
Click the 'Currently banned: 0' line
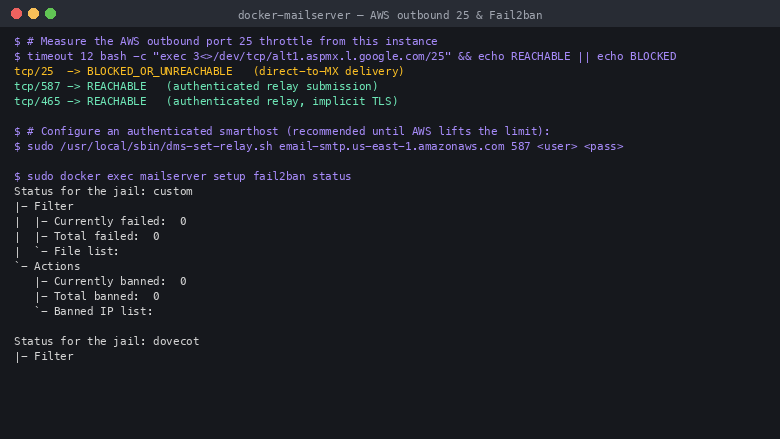110,281
